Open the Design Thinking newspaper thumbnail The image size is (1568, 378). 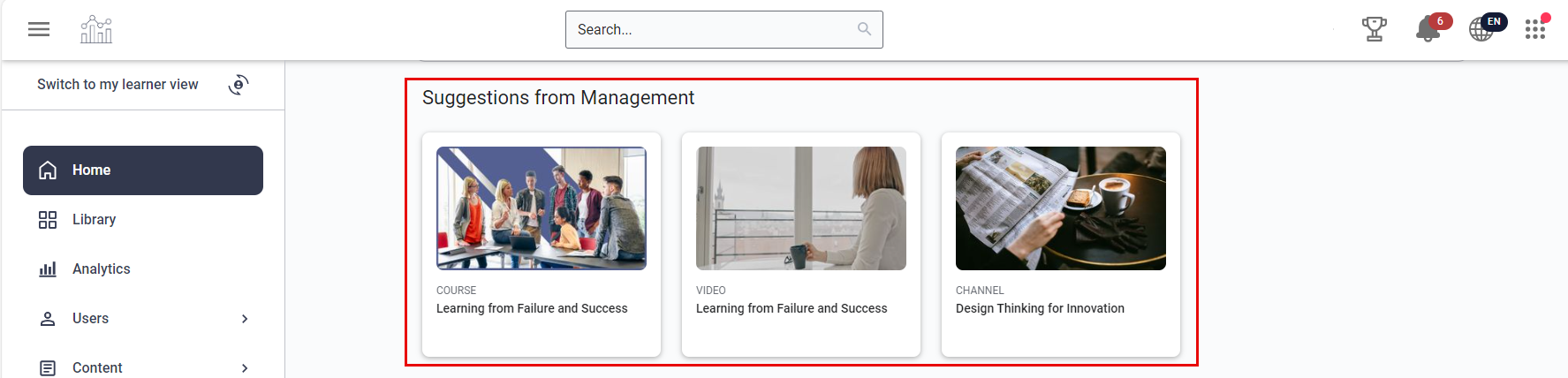coord(1061,208)
